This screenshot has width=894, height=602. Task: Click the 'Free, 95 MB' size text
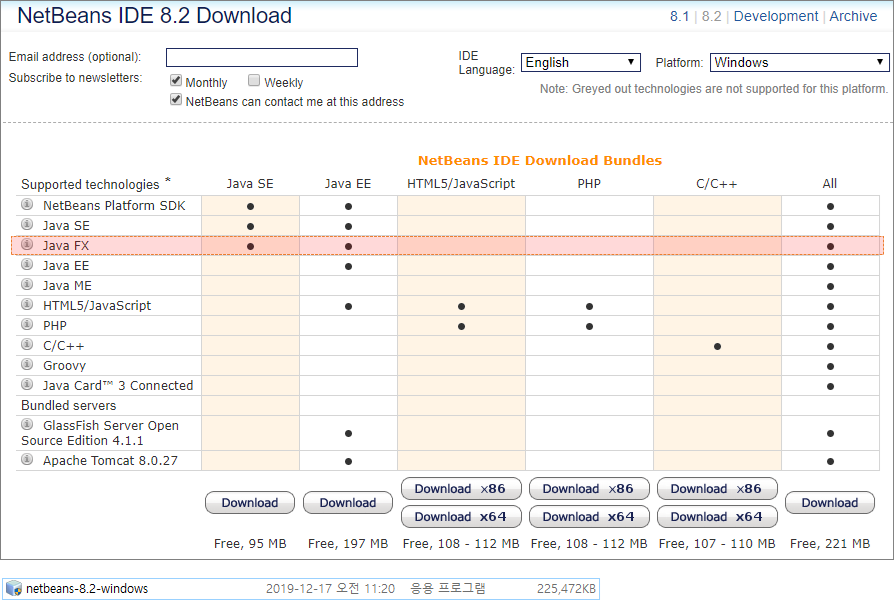[x=250, y=544]
